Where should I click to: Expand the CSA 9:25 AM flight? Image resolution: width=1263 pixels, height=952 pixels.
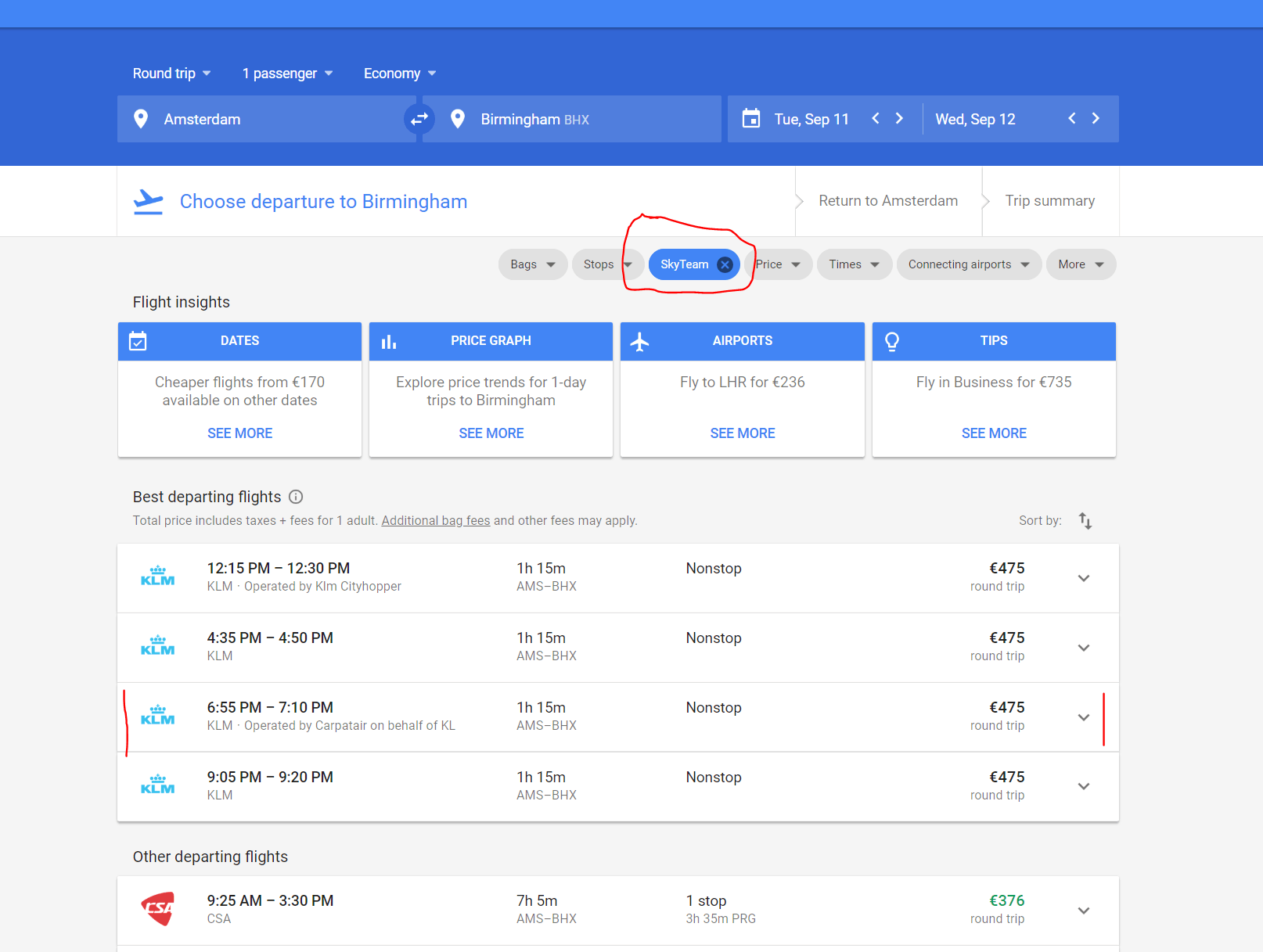[x=1084, y=911]
